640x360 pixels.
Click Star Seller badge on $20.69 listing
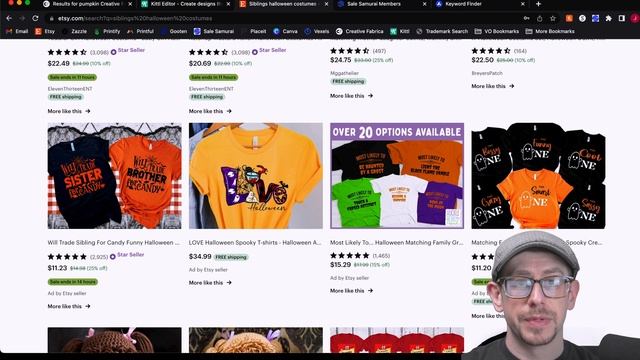(x=269, y=50)
